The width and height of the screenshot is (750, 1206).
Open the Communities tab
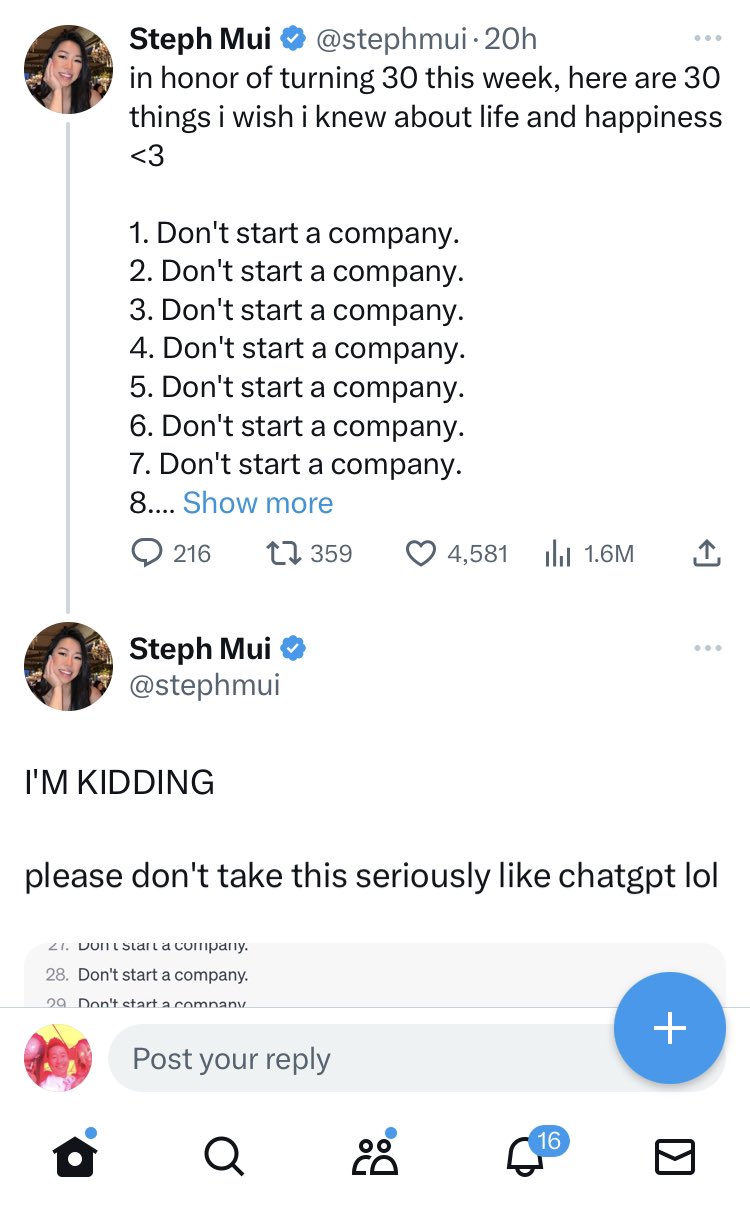click(x=374, y=1157)
